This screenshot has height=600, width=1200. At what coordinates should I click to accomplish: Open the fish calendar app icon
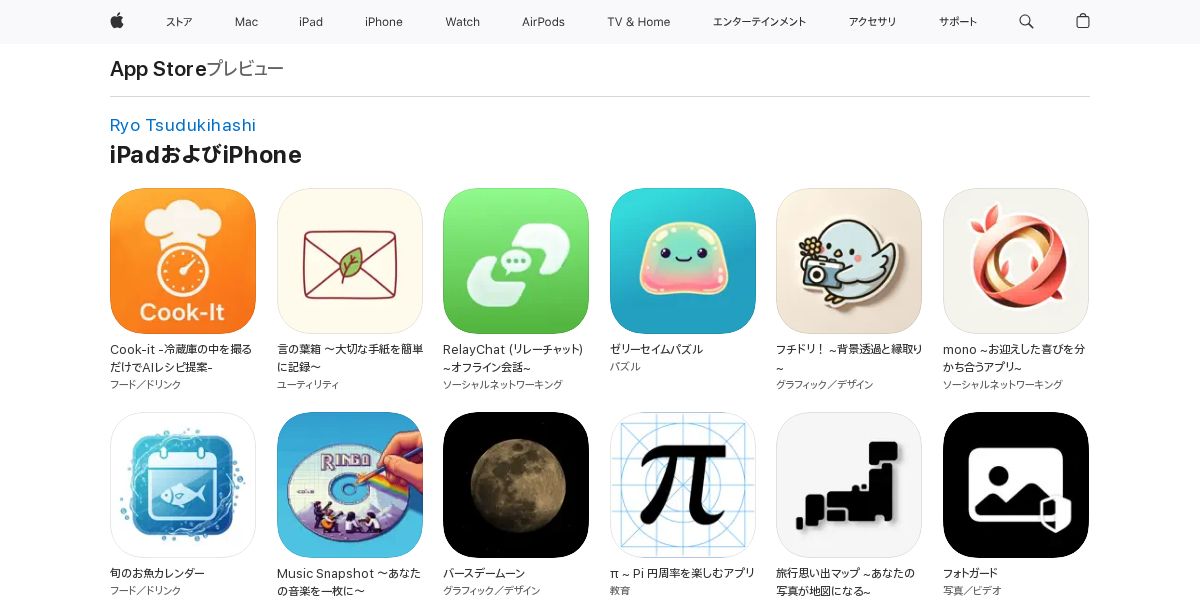pos(183,485)
